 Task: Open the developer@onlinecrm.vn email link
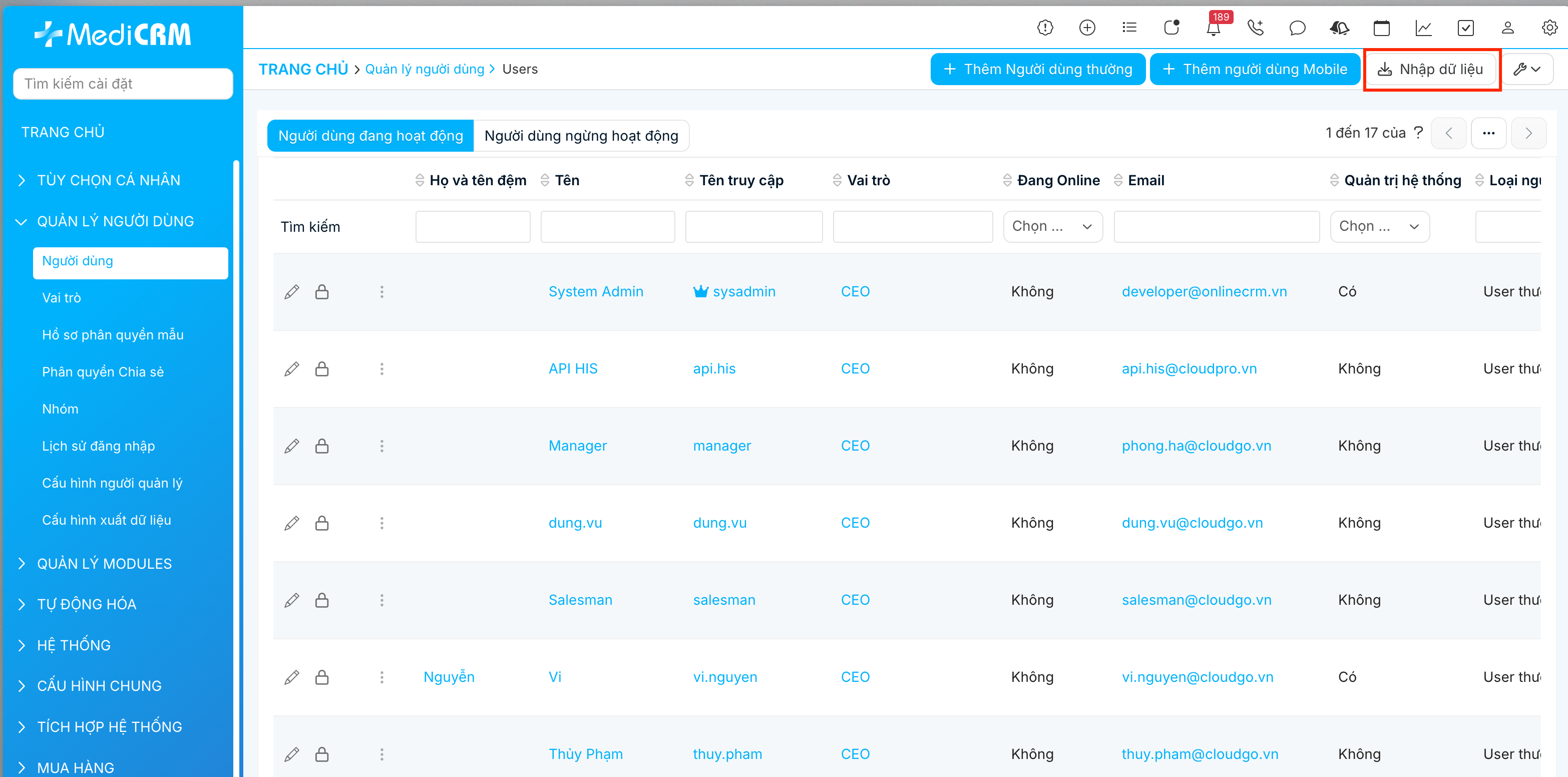[1204, 292]
